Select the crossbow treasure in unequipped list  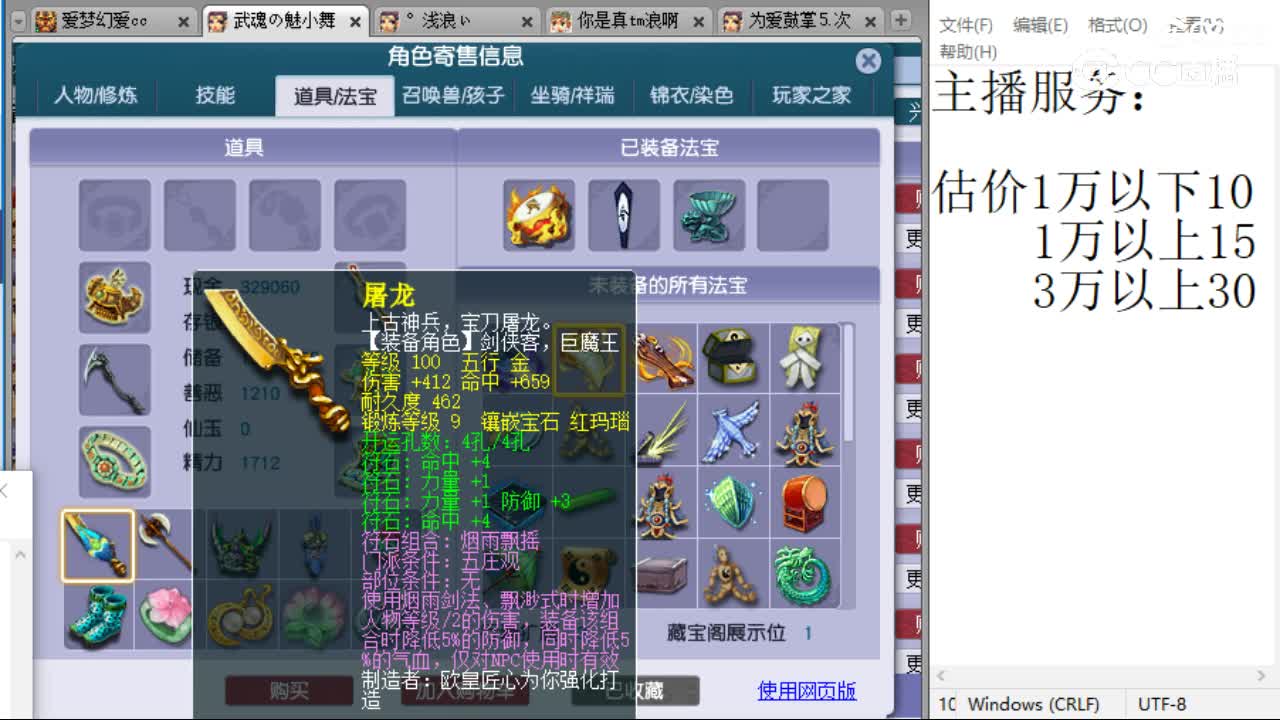(662, 359)
